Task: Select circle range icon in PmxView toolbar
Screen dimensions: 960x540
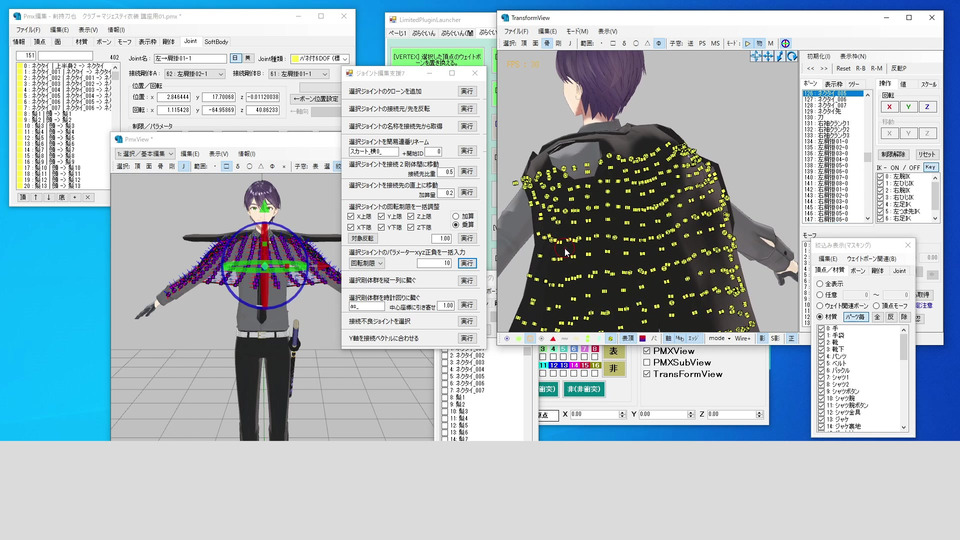Action: (x=249, y=166)
